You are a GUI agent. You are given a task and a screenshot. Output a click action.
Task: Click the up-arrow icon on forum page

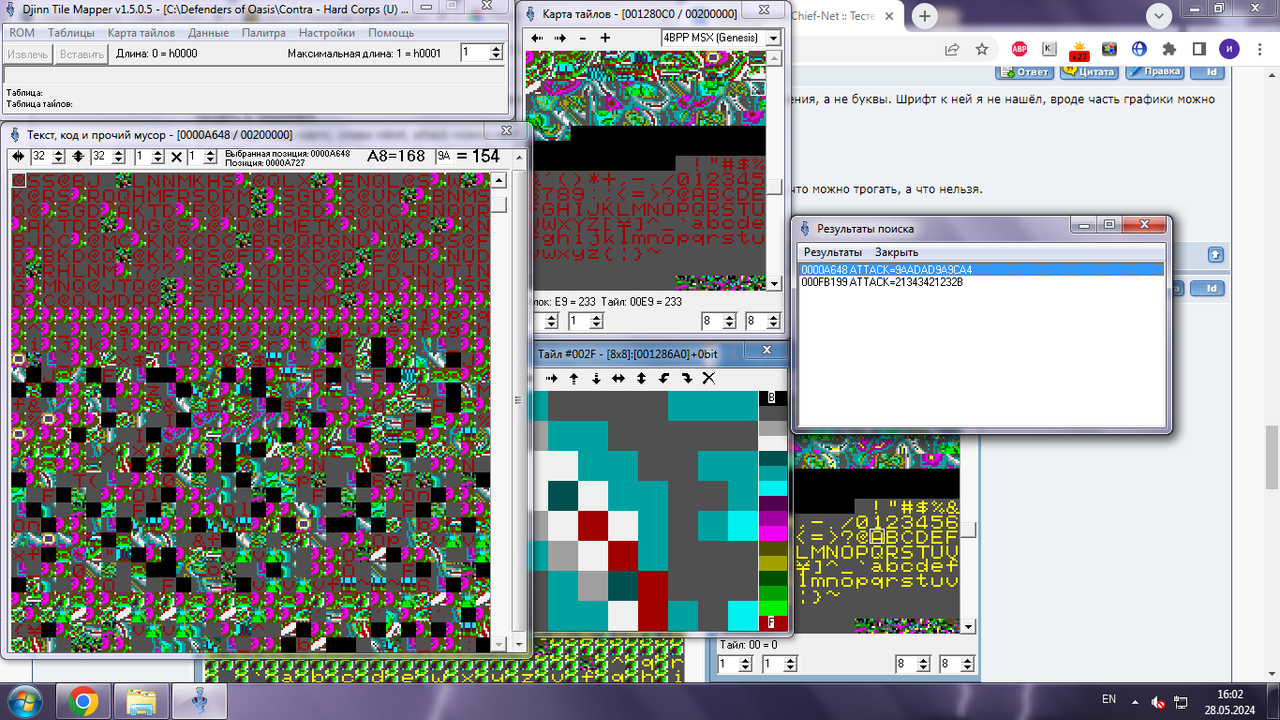[x=1216, y=255]
